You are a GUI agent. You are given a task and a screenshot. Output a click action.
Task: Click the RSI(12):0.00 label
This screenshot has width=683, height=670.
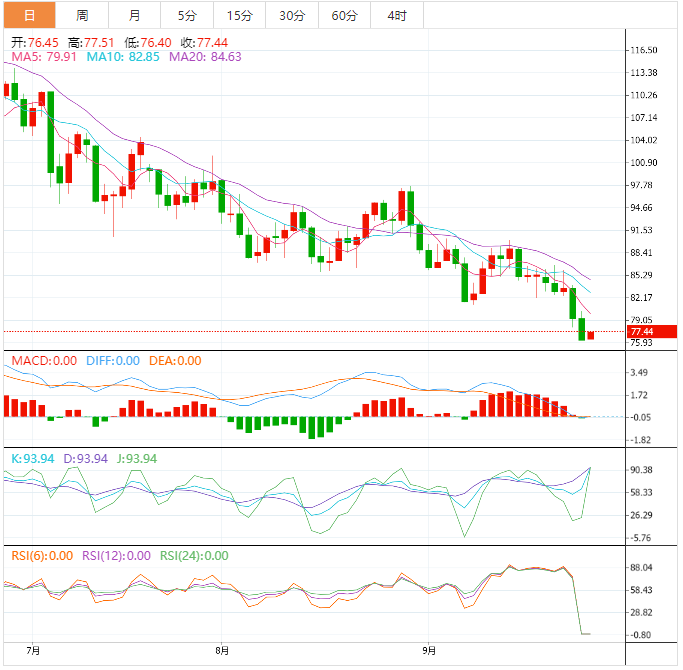point(116,556)
